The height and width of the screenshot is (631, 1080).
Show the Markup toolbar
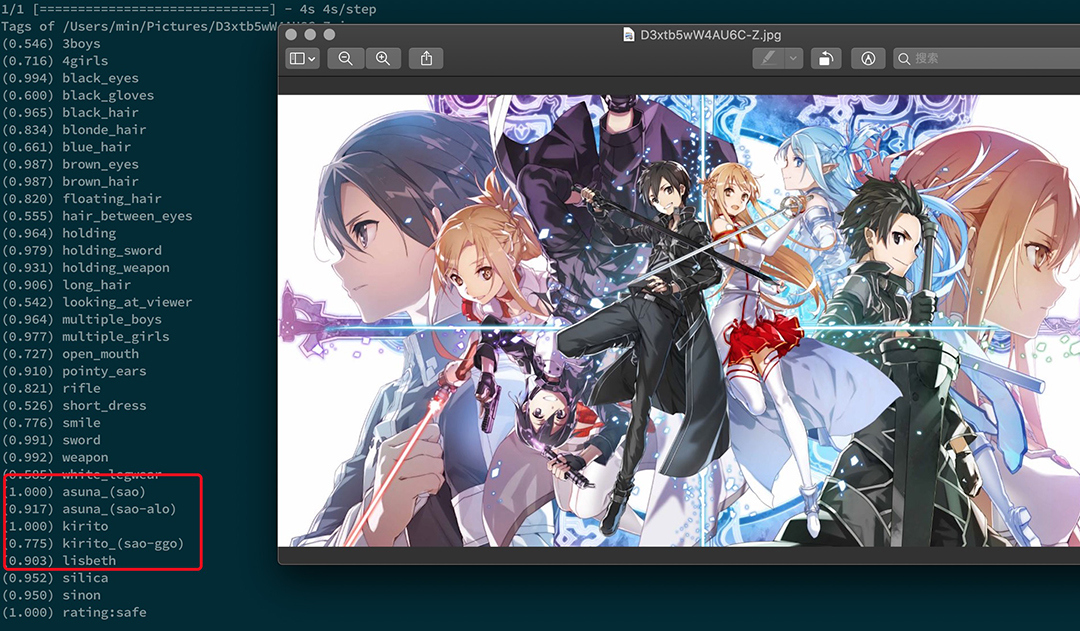[x=868, y=59]
